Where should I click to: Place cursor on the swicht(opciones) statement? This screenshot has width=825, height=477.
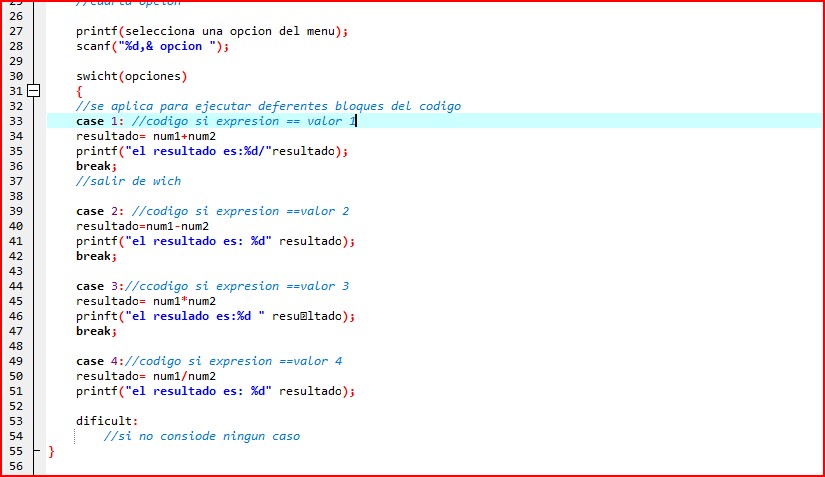click(x=131, y=76)
